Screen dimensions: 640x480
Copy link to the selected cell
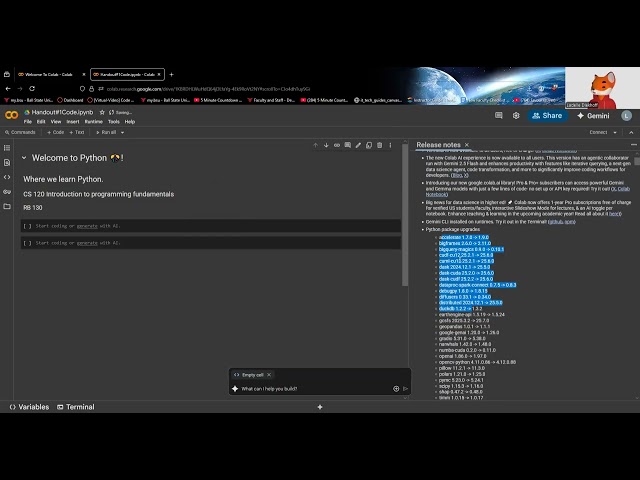tap(337, 145)
